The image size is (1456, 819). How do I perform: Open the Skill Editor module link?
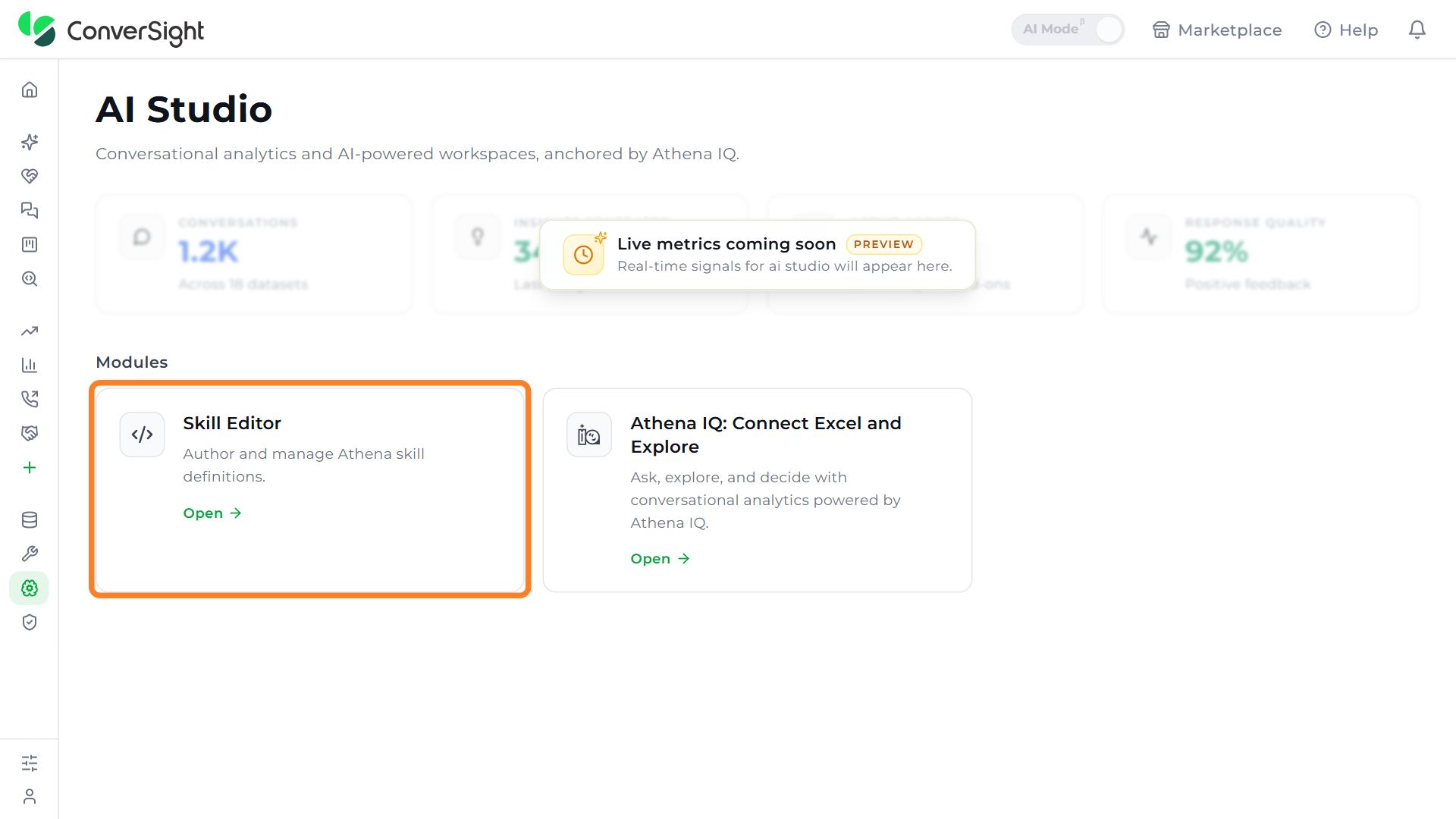[x=212, y=513]
